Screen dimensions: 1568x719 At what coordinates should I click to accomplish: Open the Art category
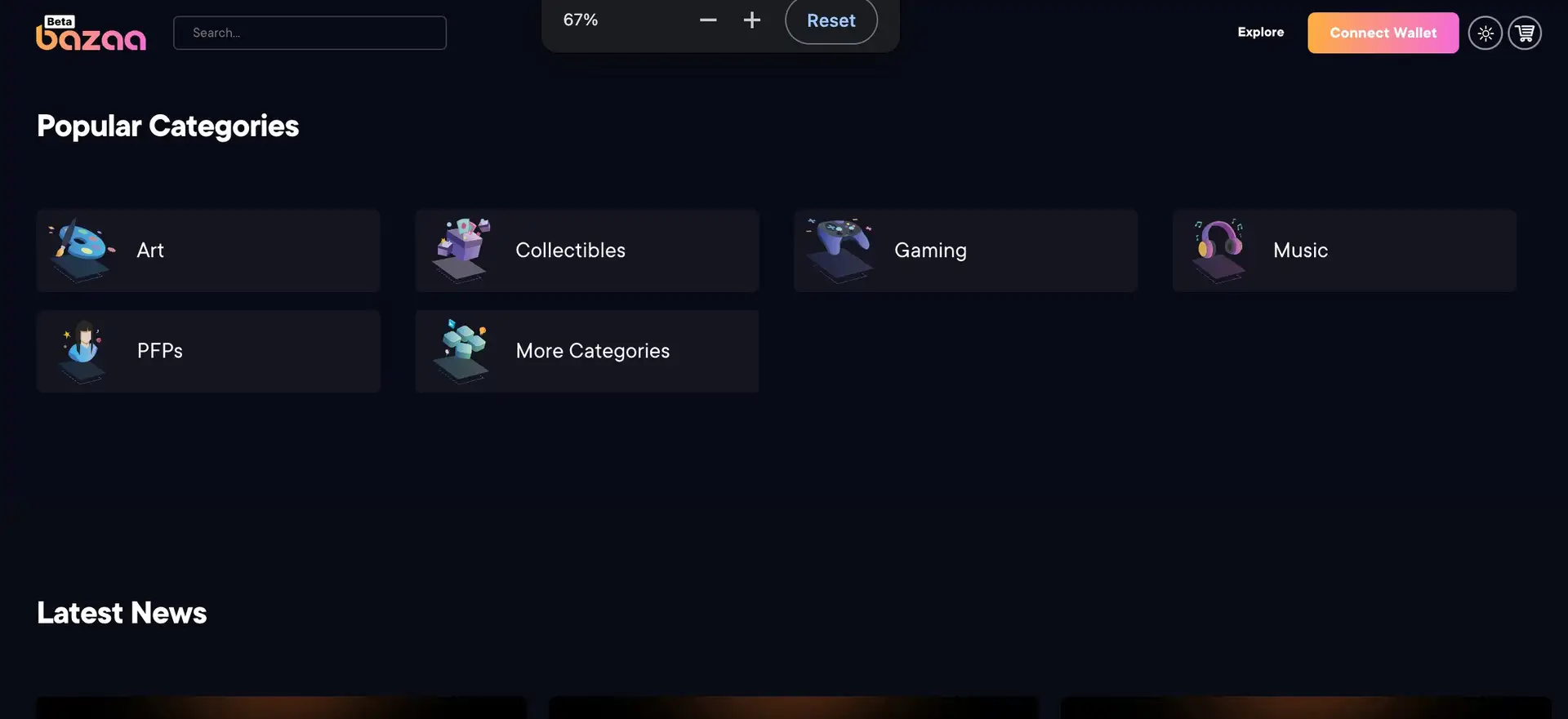tap(208, 251)
